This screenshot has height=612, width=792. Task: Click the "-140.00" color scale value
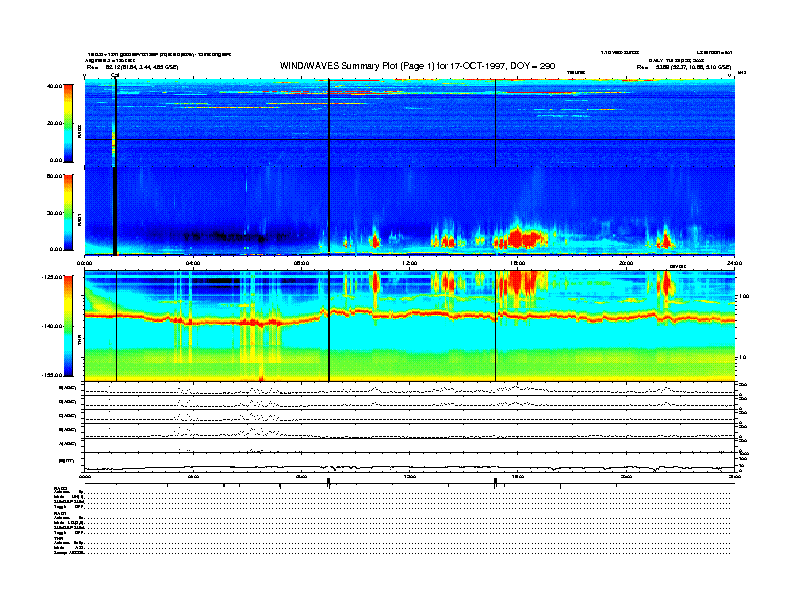pos(52,326)
